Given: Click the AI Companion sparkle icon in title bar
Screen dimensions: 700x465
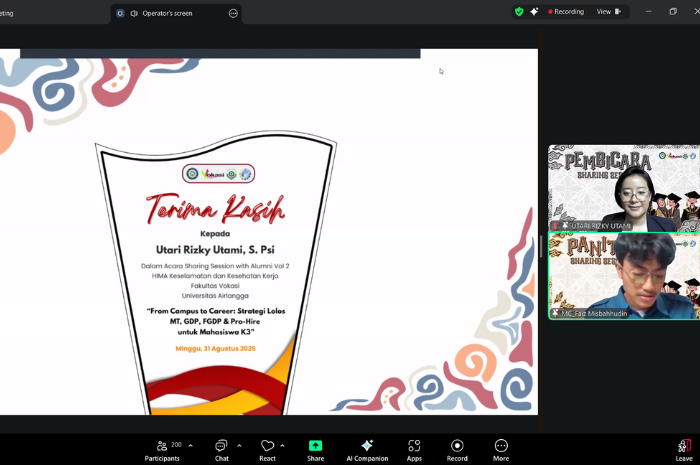Looking at the screenshot, I should pyautogui.click(x=534, y=12).
